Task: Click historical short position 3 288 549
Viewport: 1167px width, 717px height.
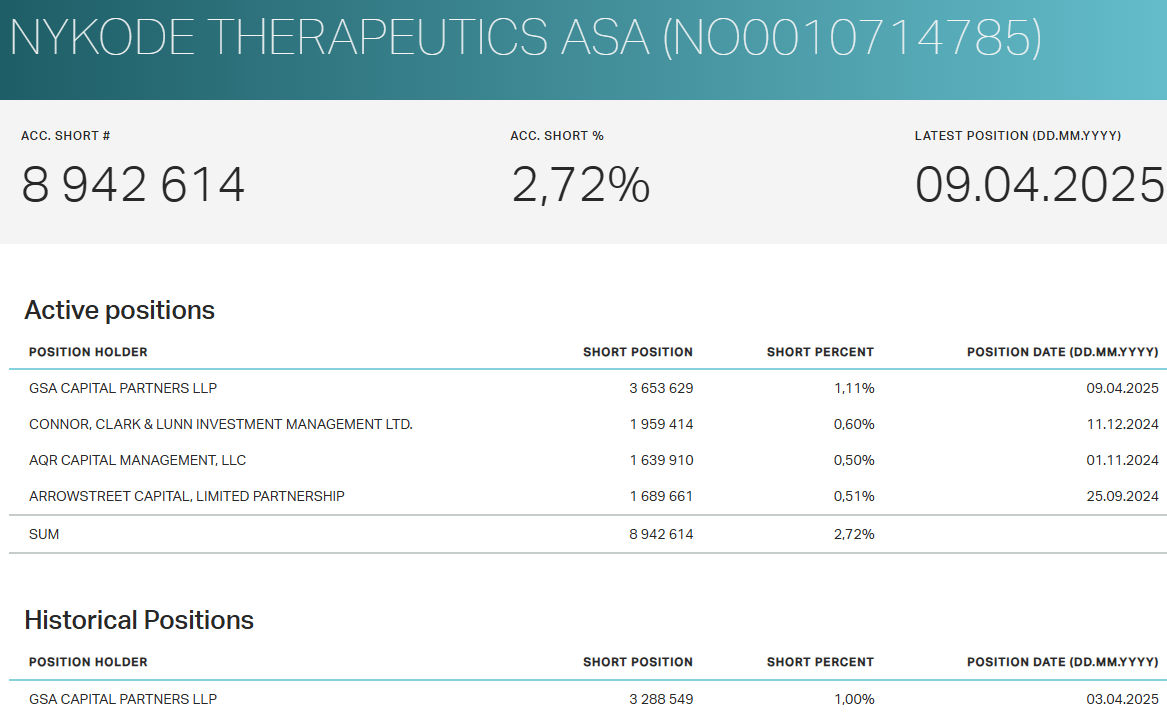Action: point(661,699)
